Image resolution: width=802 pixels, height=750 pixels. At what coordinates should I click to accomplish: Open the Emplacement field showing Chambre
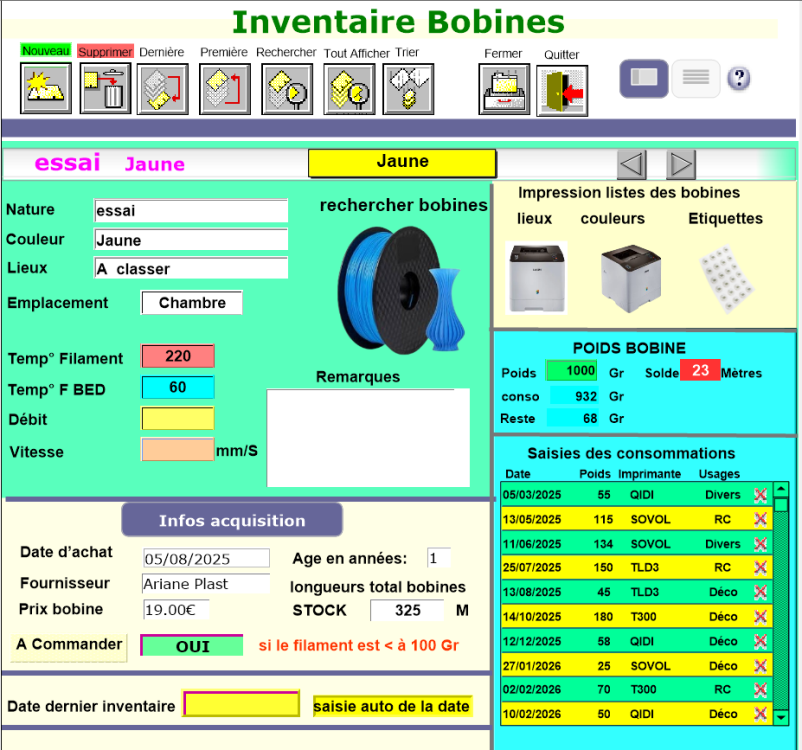pyautogui.click(x=192, y=303)
